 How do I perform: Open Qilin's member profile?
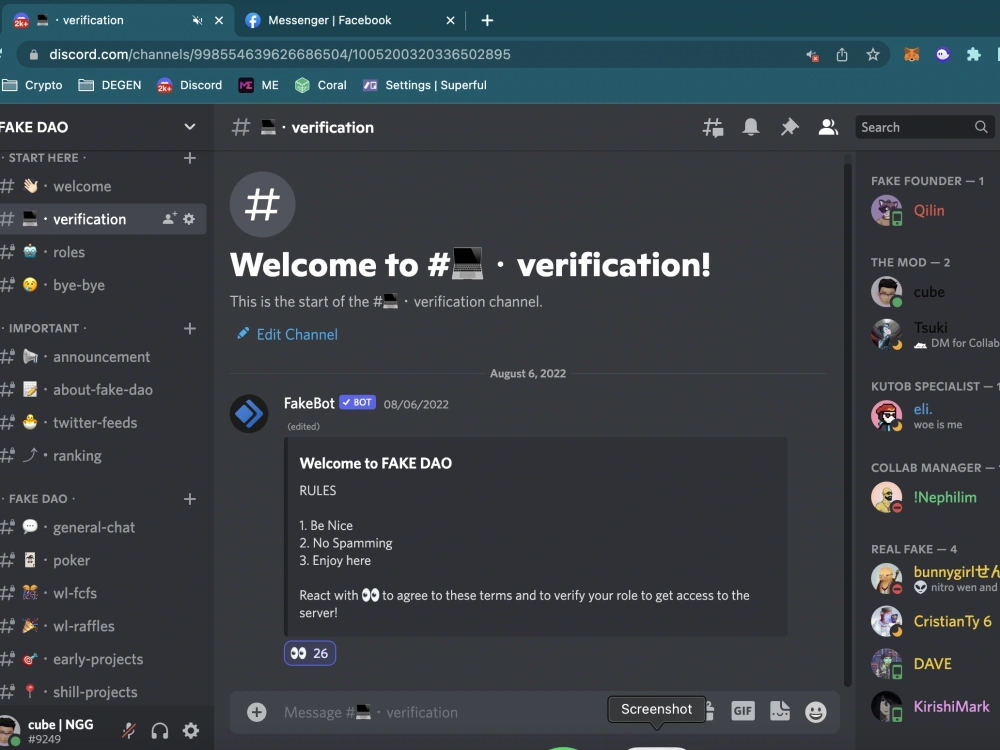tap(929, 210)
